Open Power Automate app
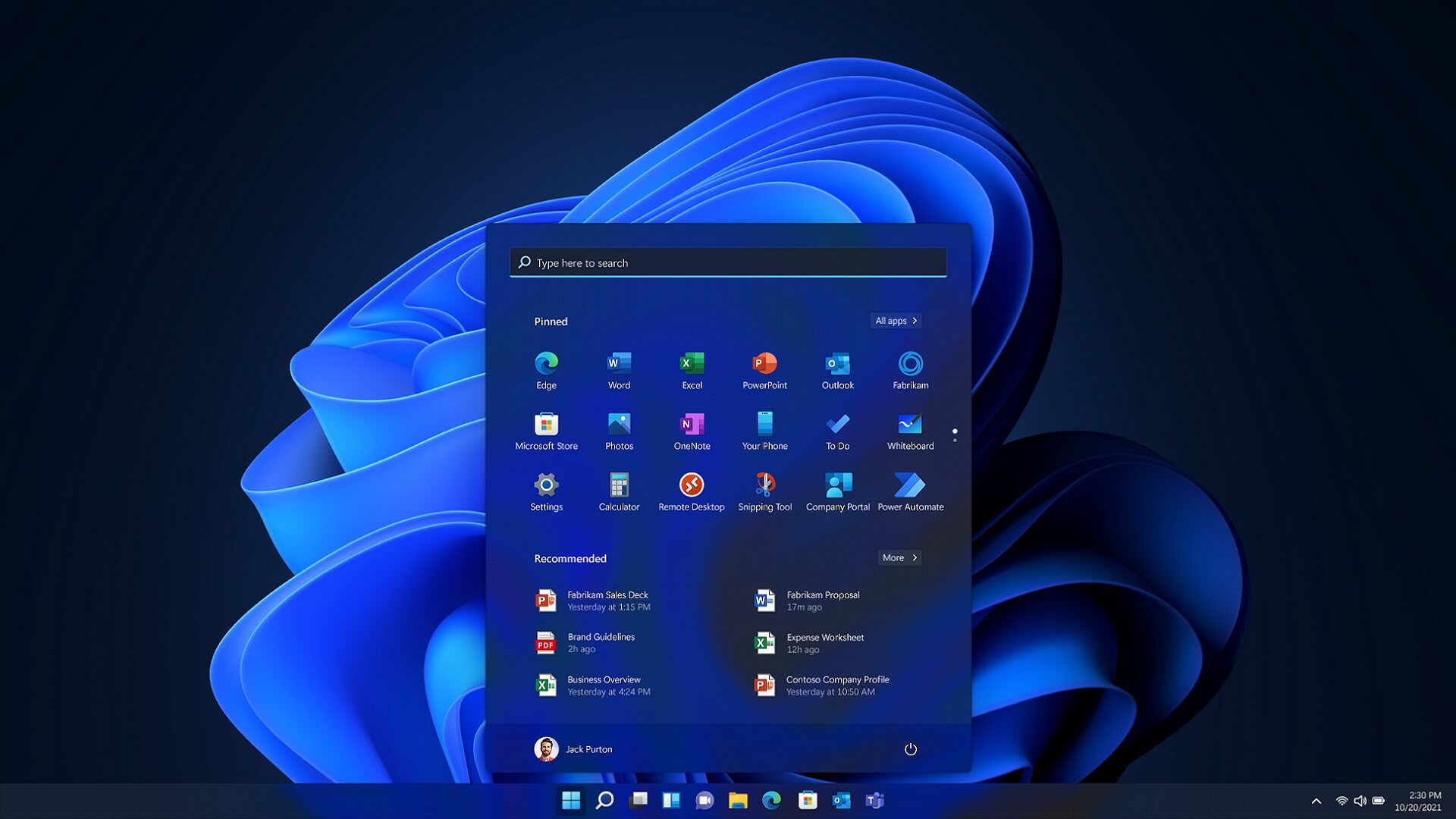The height and width of the screenshot is (819, 1456). 910,485
